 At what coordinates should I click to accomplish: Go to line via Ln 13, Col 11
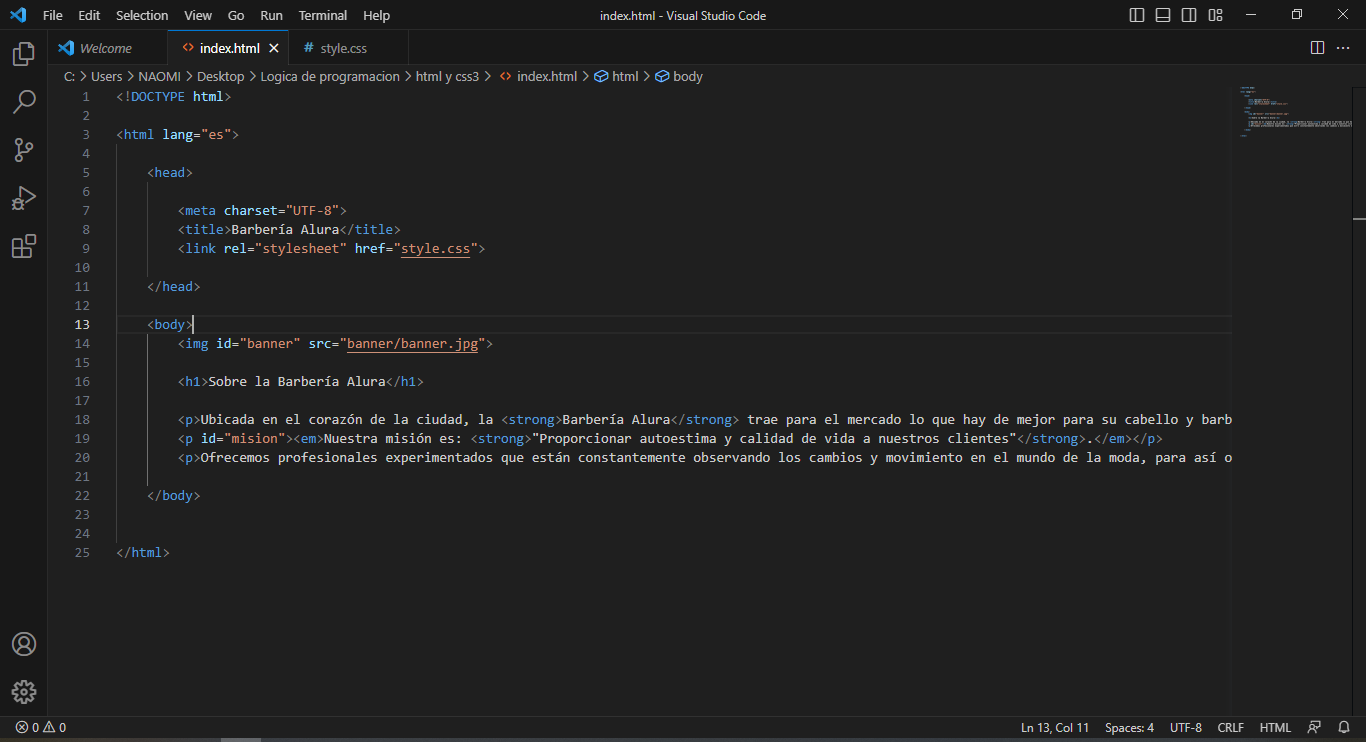coord(1055,728)
